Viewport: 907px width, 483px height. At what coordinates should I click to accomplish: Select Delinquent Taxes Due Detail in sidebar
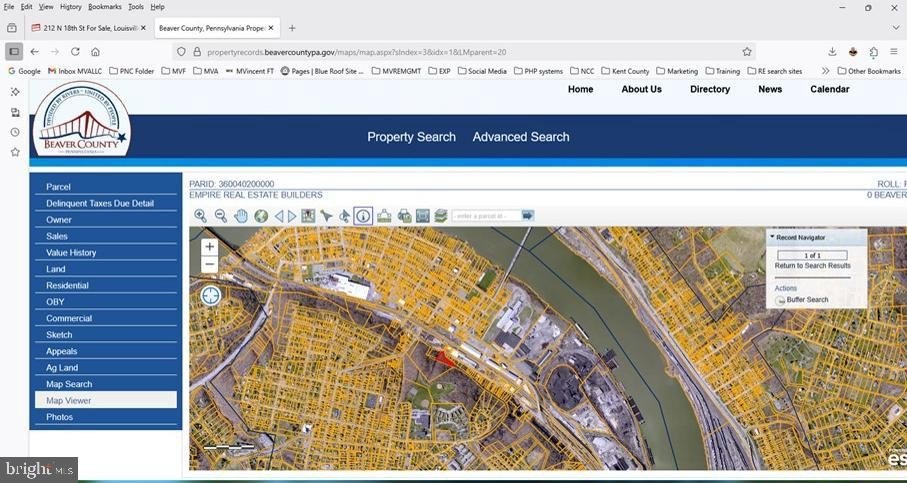point(100,203)
